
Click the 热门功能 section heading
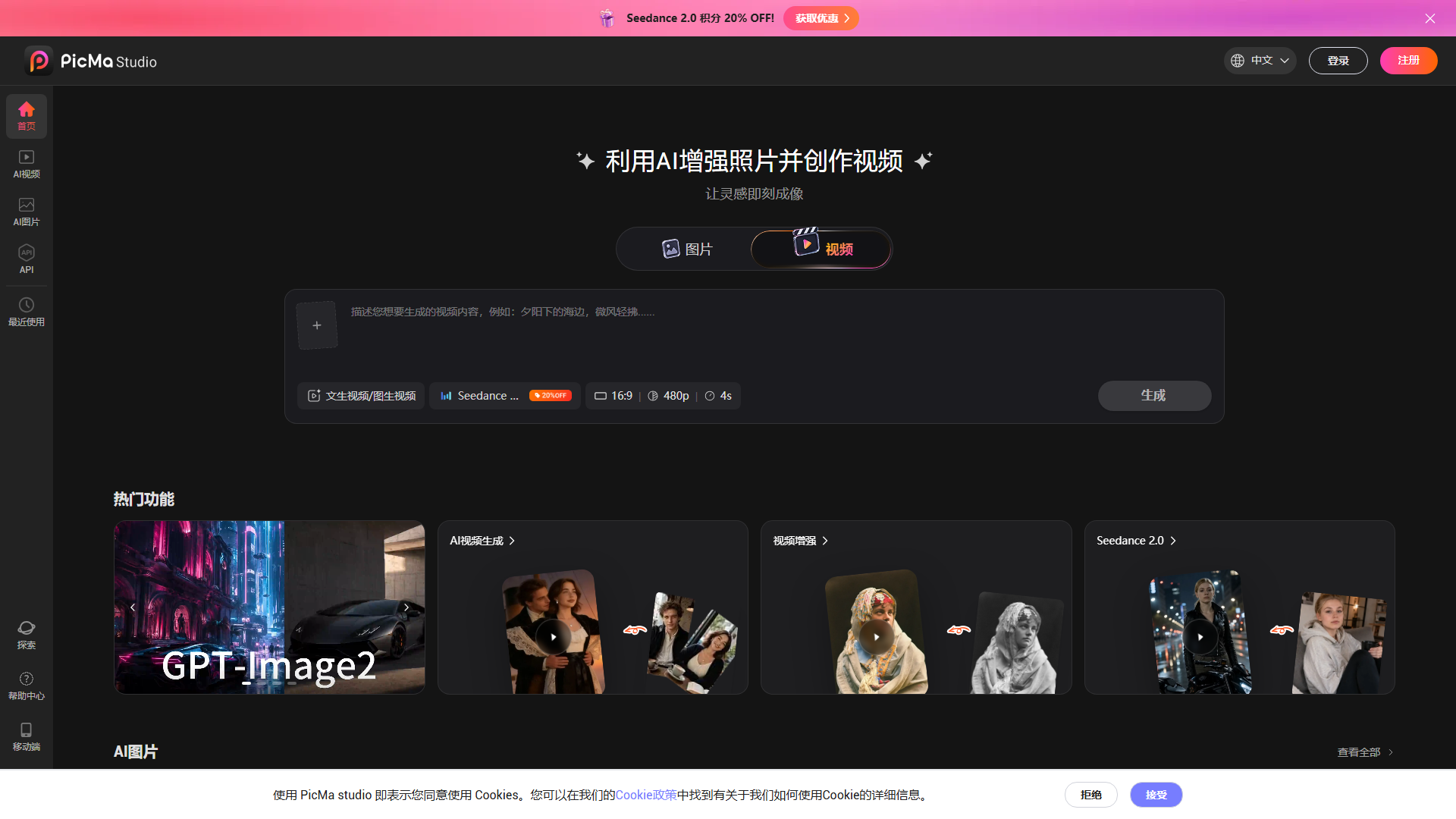click(144, 499)
